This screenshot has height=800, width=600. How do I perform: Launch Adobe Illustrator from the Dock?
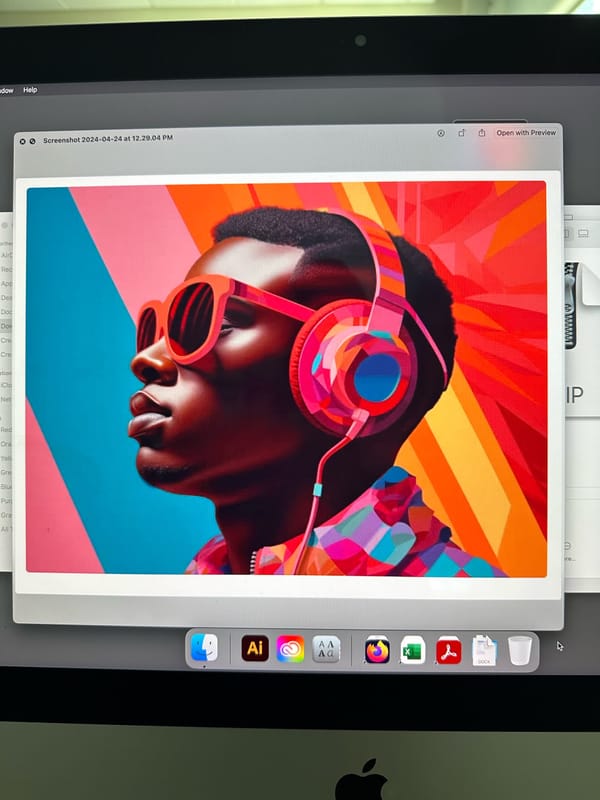(255, 649)
